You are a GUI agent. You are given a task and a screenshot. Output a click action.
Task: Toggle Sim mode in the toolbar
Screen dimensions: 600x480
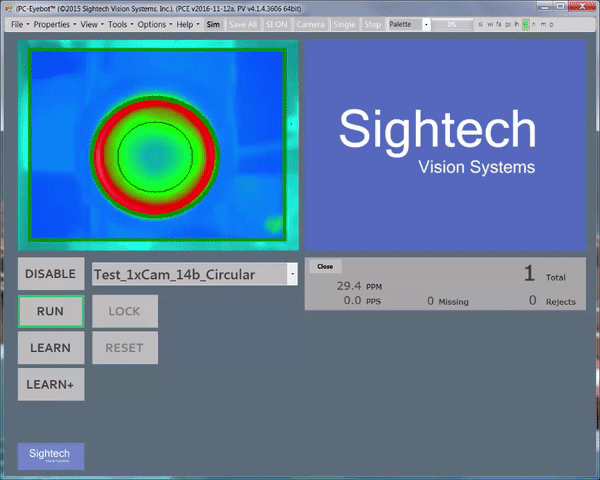tap(213, 24)
